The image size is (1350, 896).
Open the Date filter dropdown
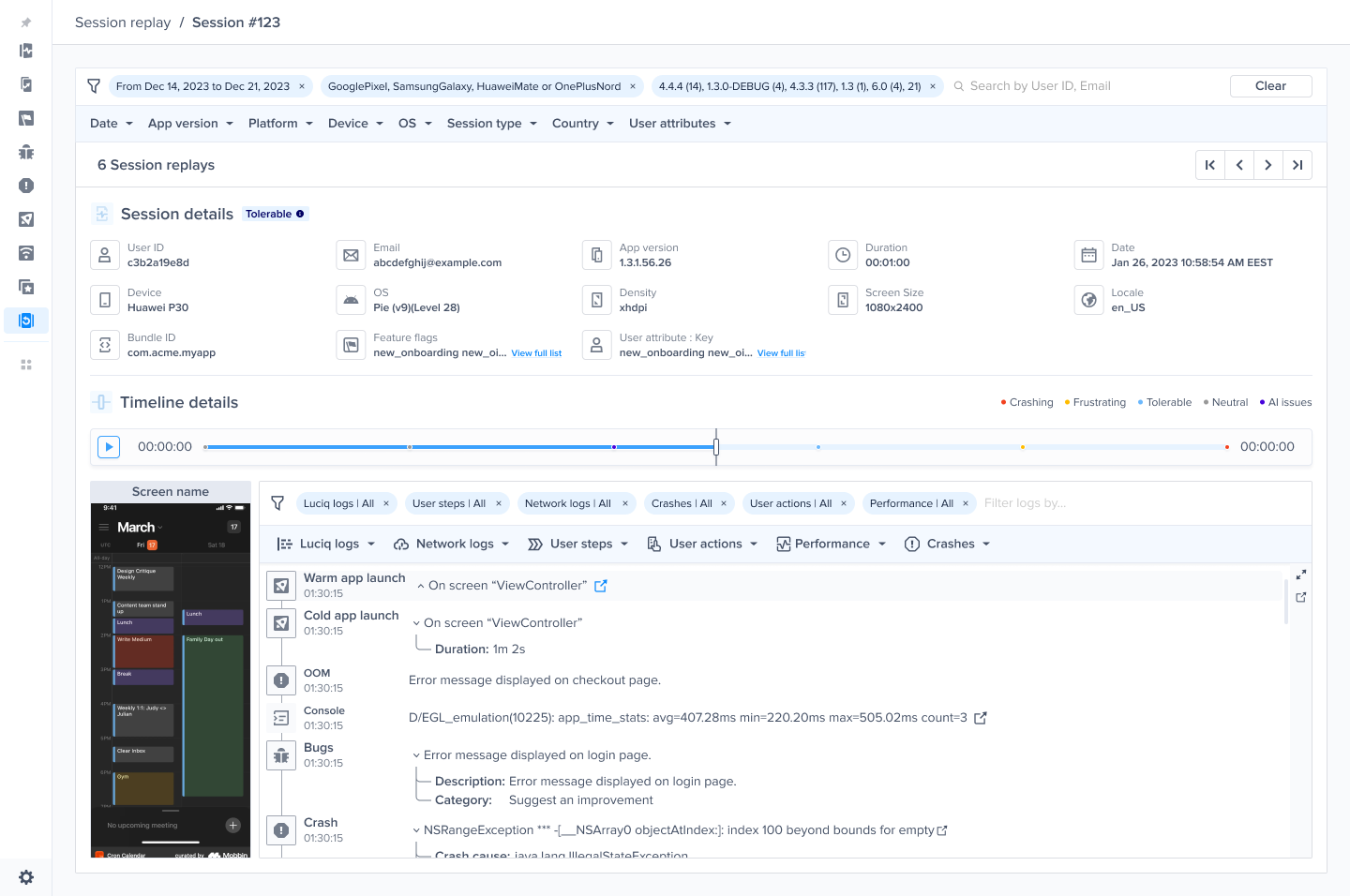click(x=112, y=124)
